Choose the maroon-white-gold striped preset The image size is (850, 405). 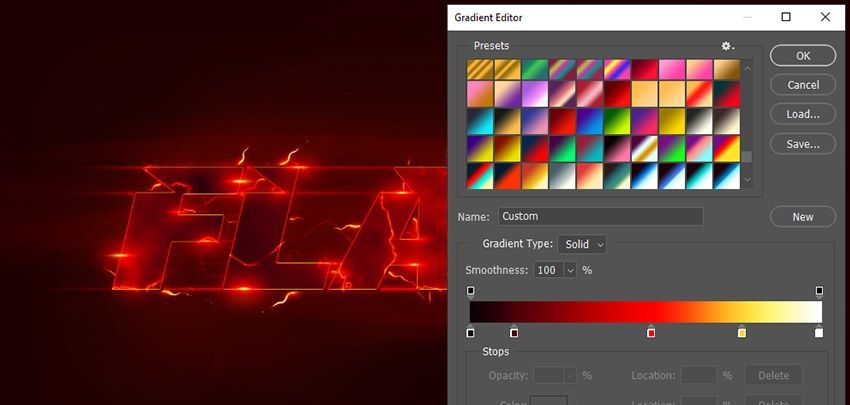tap(645, 149)
